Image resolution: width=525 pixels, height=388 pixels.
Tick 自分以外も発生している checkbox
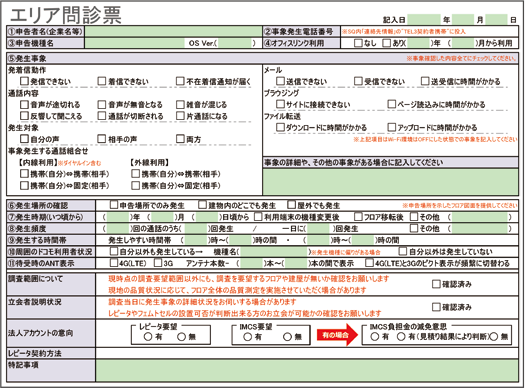point(114,251)
